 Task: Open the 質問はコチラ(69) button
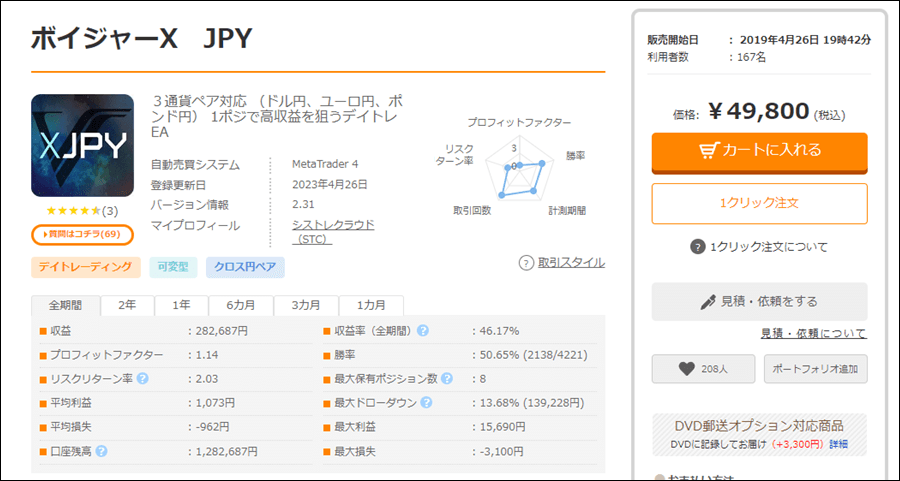point(83,234)
